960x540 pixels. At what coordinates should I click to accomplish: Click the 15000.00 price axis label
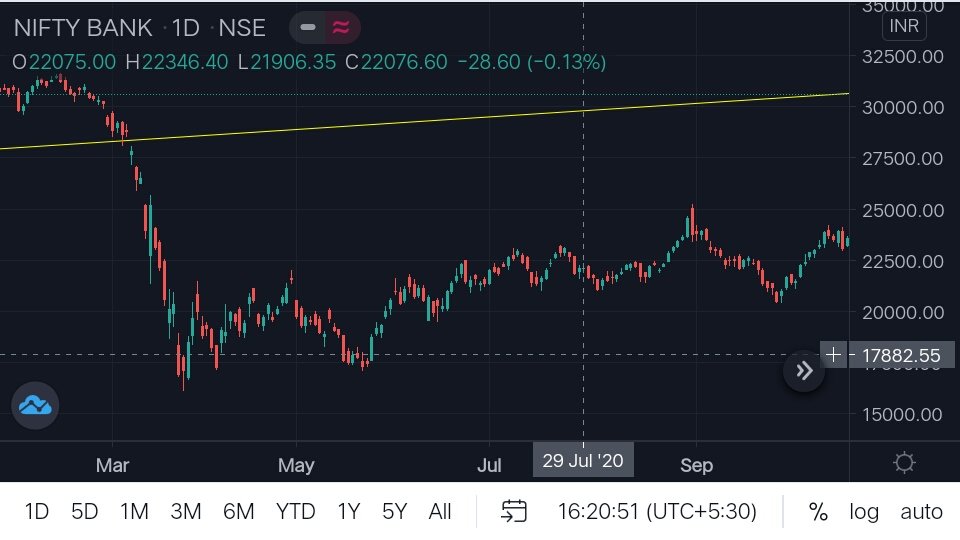pyautogui.click(x=902, y=414)
